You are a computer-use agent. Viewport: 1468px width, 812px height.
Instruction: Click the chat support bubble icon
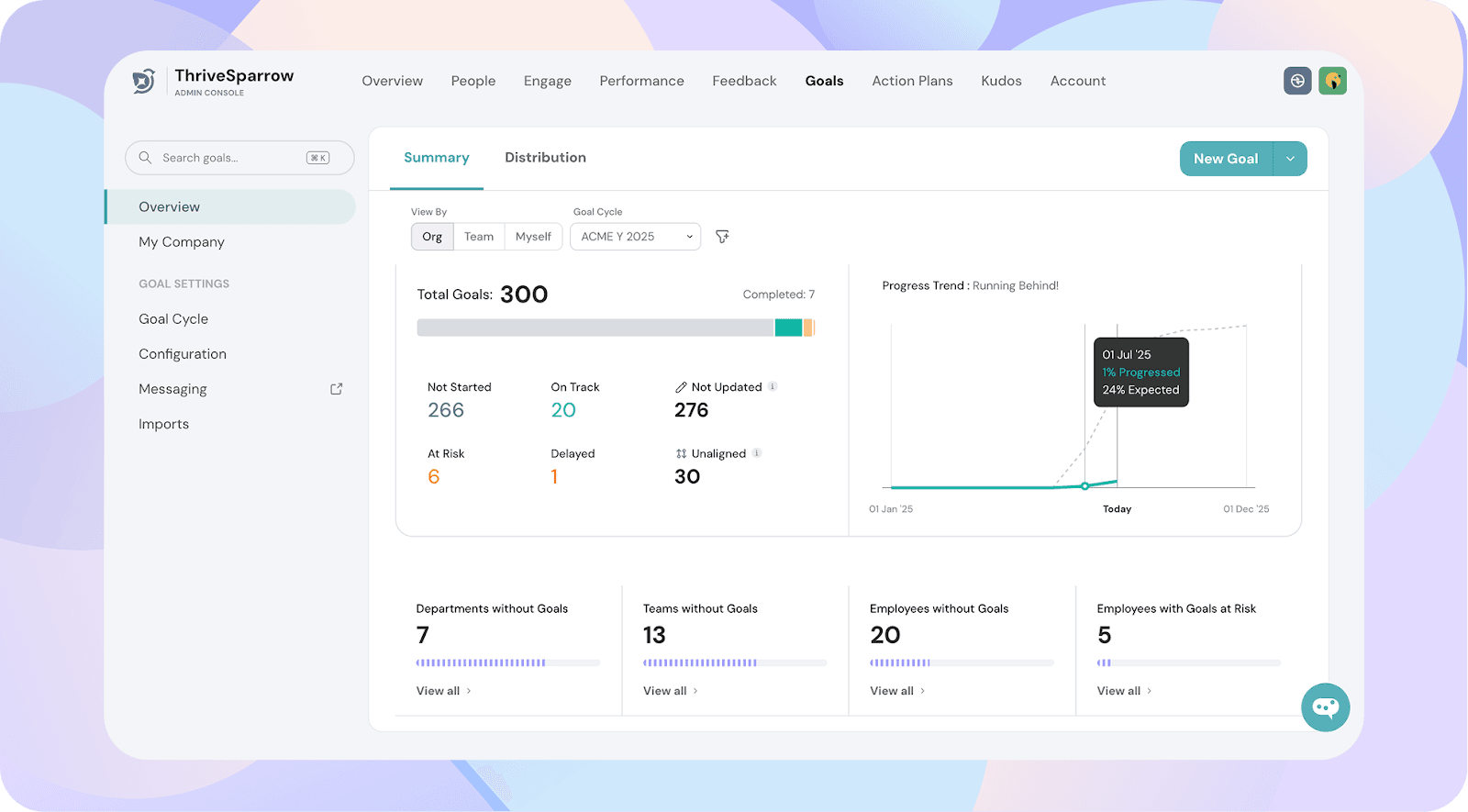pos(1325,706)
